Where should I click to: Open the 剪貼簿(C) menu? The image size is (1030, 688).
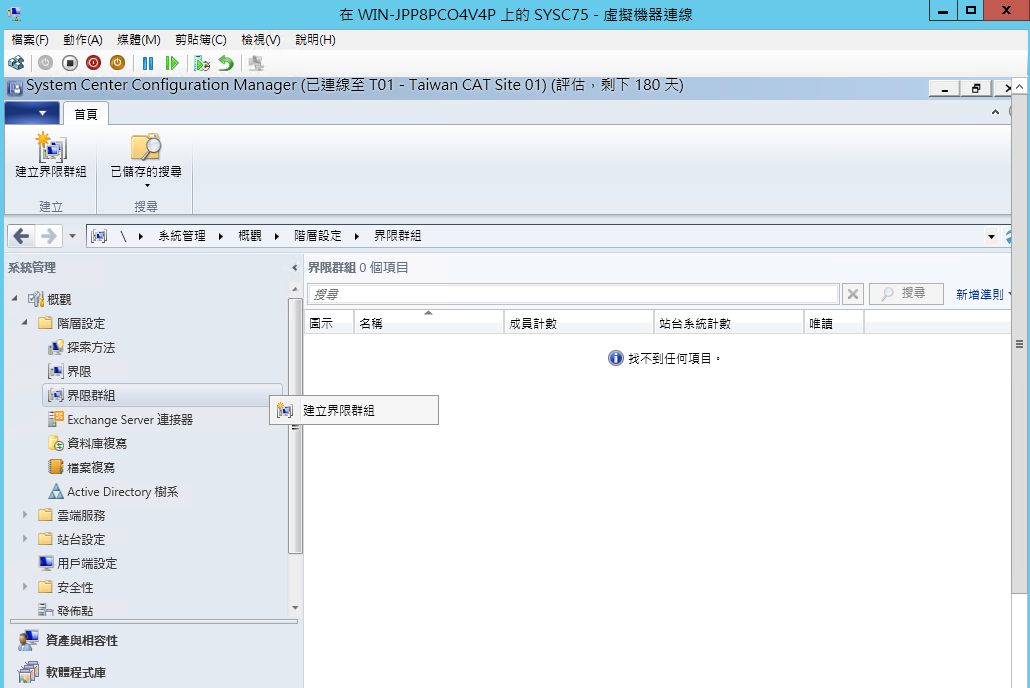coord(201,40)
